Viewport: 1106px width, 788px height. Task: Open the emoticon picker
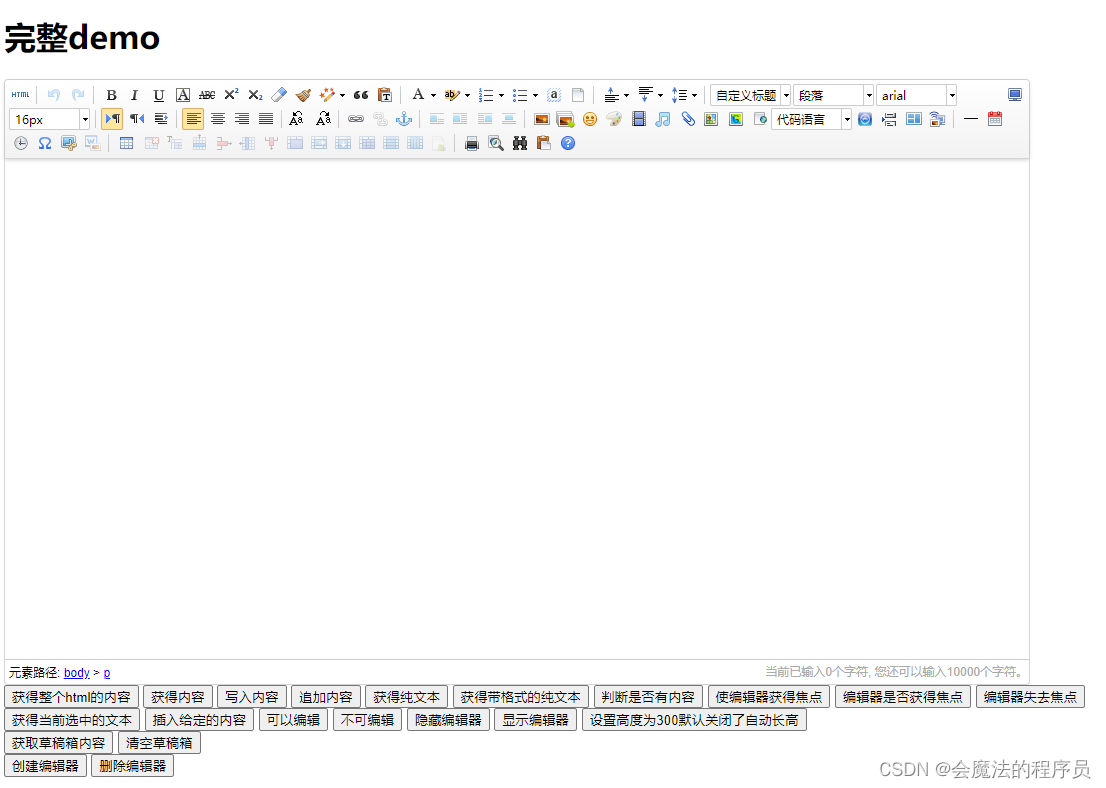point(590,119)
